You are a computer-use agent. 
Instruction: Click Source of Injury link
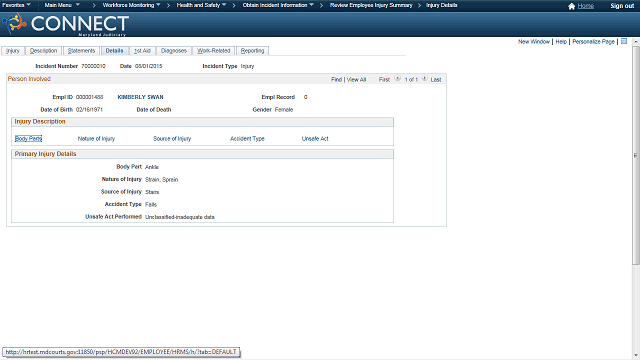pos(172,138)
